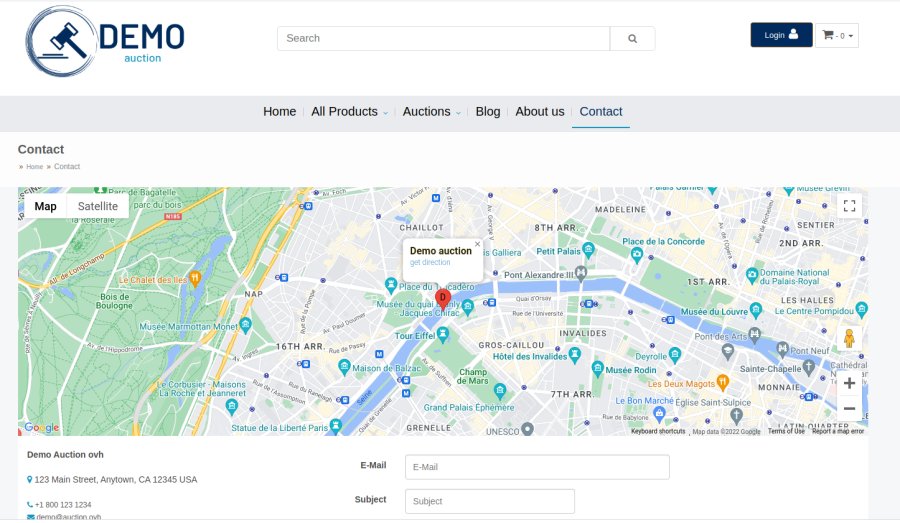Click the Musée du Louvre map pin
The height and width of the screenshot is (523, 900).
[x=756, y=311]
